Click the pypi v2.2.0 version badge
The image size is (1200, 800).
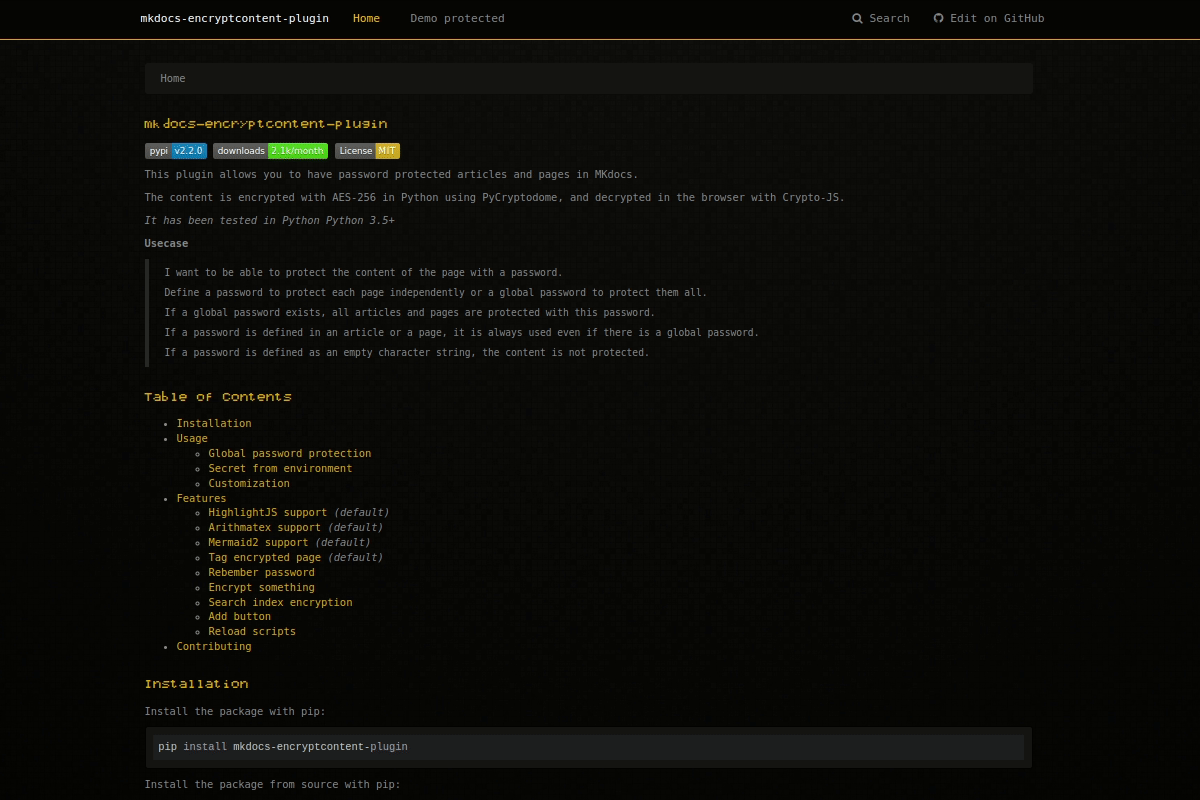176,151
